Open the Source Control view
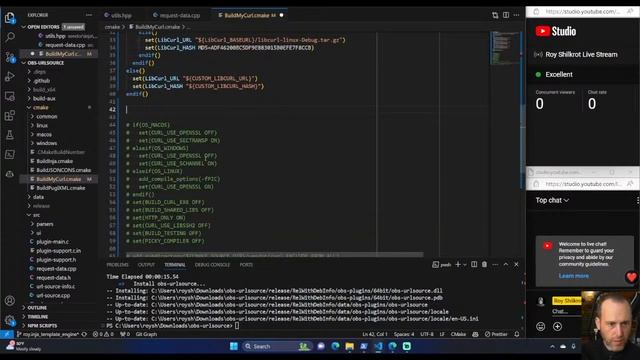The height and width of the screenshot is (360, 640). pyautogui.click(x=10, y=57)
